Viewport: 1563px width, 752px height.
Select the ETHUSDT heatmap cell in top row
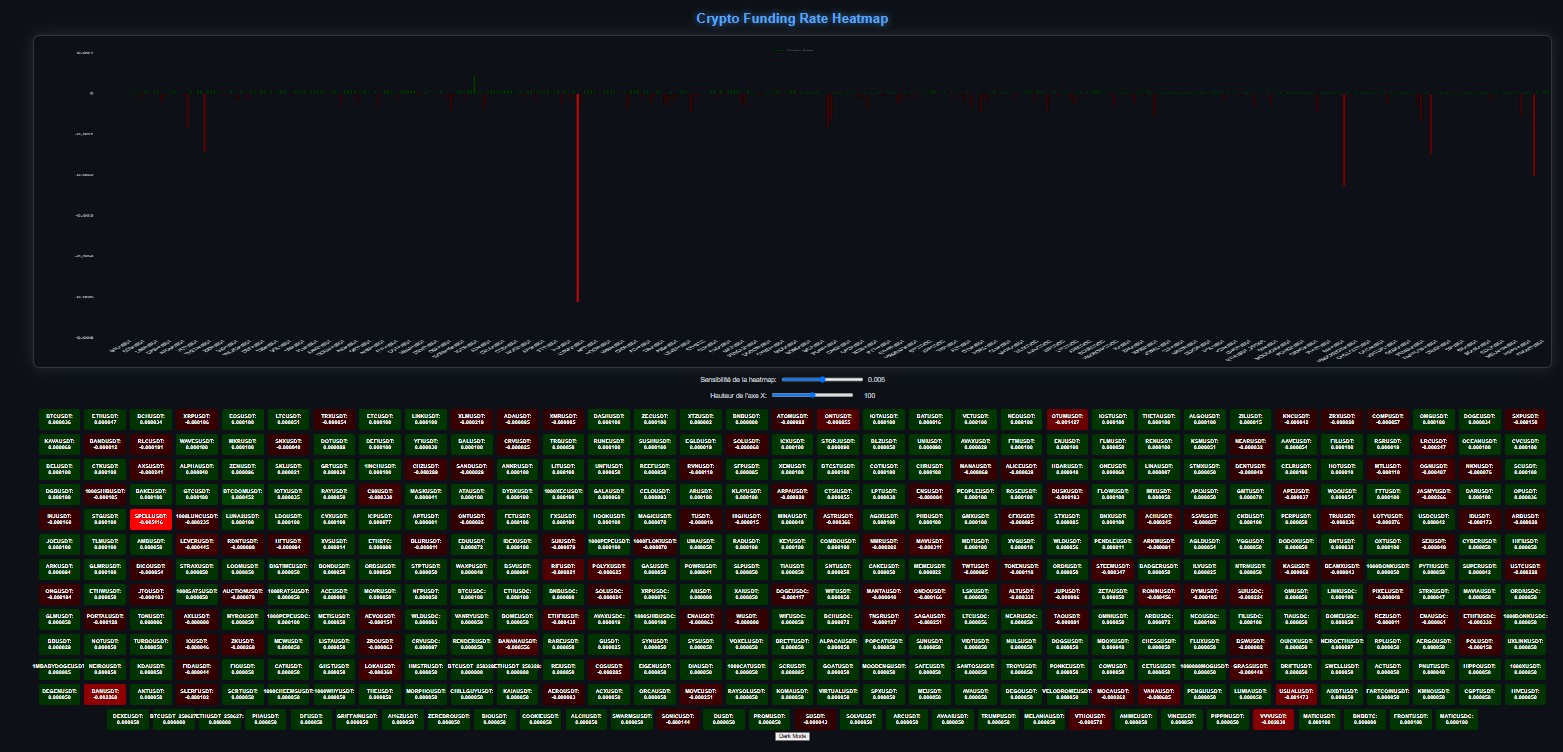(x=105, y=418)
